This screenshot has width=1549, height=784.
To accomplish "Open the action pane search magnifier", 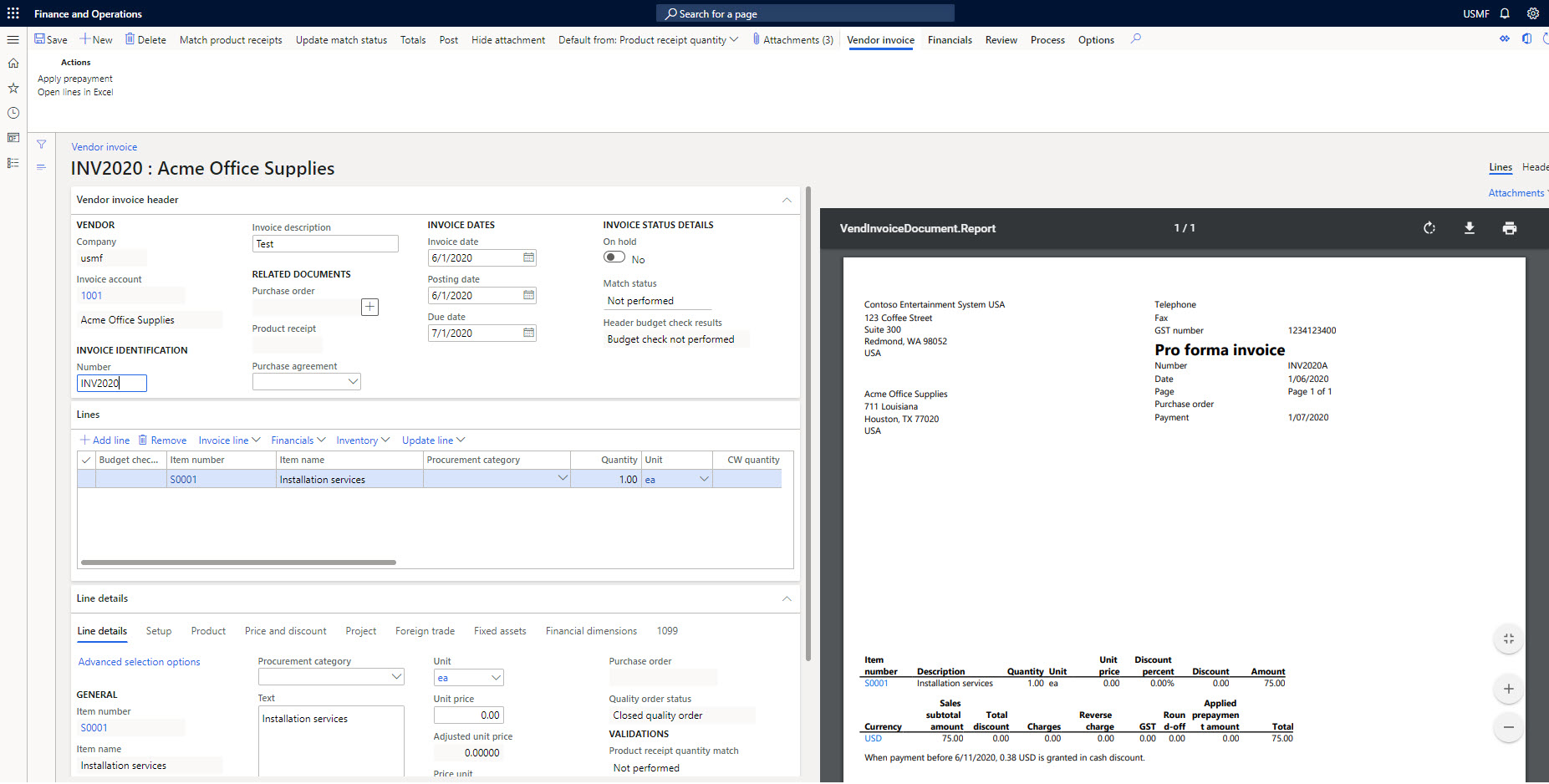I will click(1135, 38).
